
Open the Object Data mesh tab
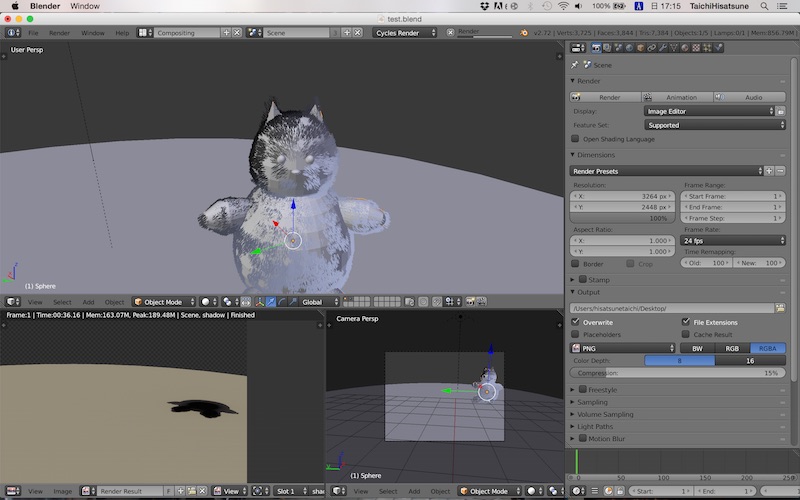click(x=674, y=48)
